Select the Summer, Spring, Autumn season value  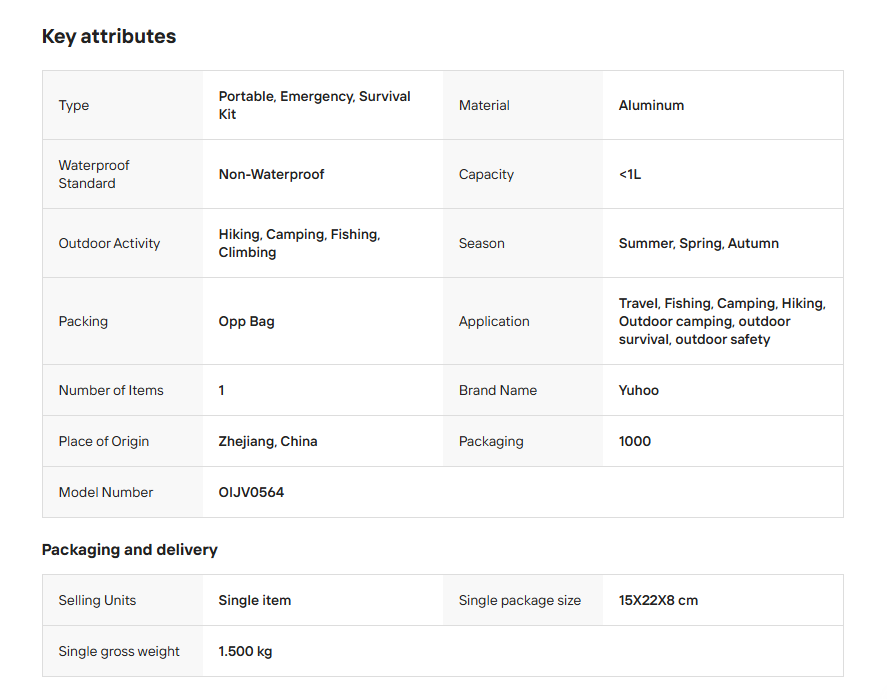click(x=698, y=244)
